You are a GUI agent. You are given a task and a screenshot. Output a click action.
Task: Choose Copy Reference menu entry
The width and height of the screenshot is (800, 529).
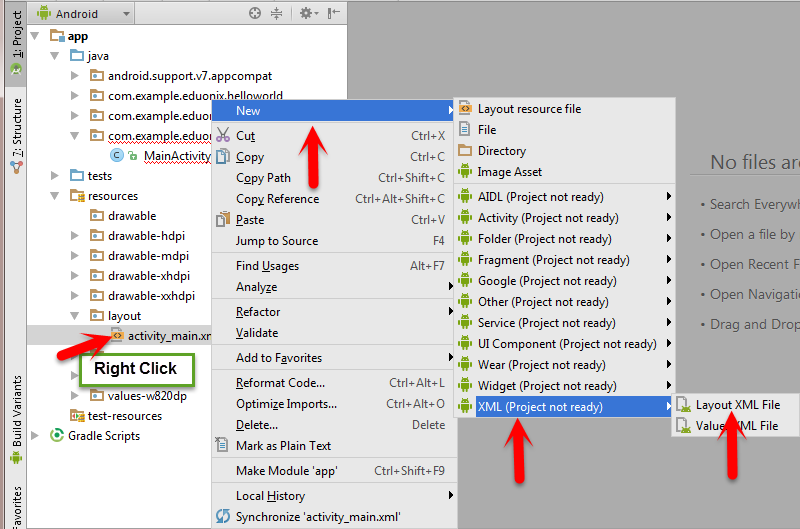[333, 198]
